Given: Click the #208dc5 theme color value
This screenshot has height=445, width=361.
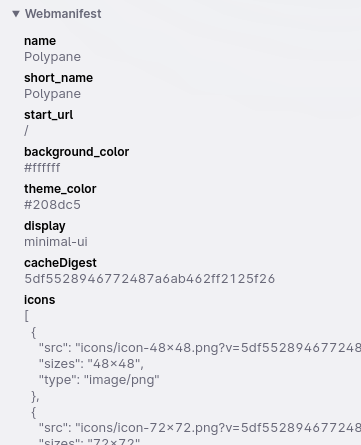Looking at the screenshot, I should 52,205.
